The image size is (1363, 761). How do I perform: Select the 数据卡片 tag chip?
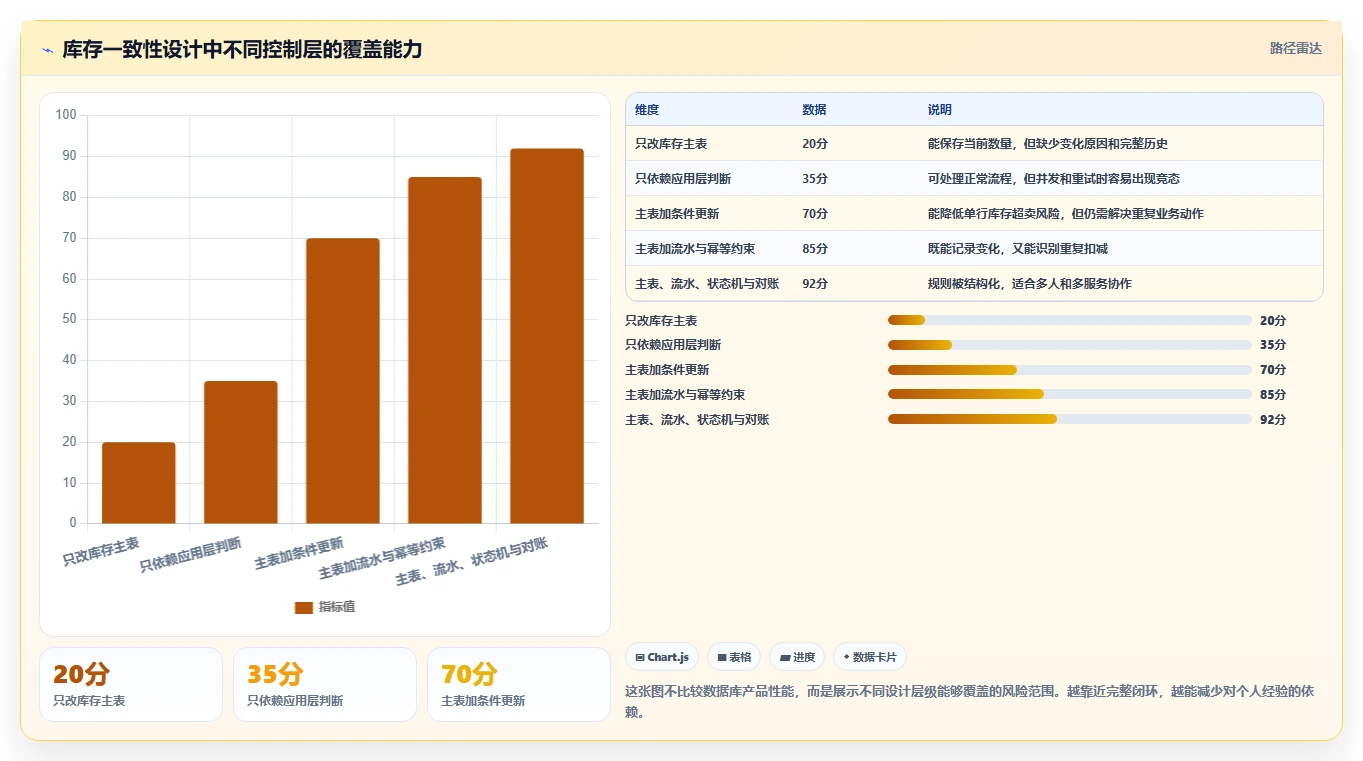(x=869, y=657)
